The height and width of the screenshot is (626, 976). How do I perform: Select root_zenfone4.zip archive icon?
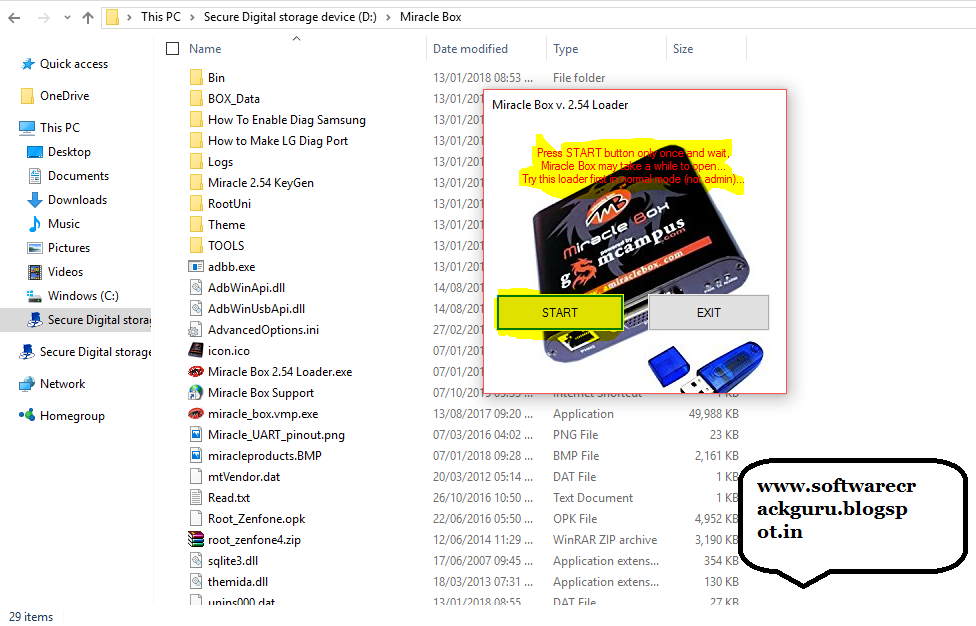pyautogui.click(x=196, y=540)
